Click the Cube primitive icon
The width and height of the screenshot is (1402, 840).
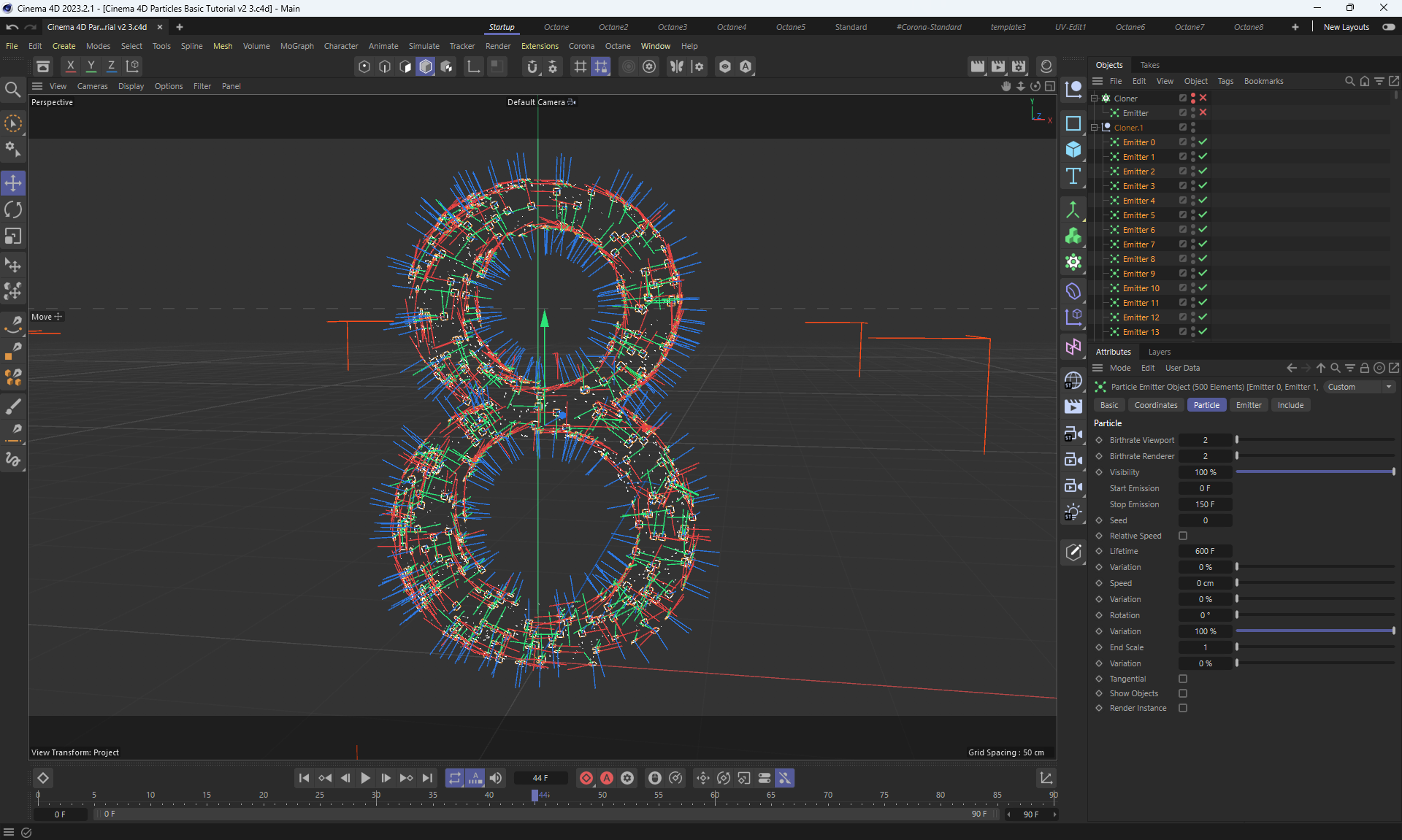pos(1073,150)
